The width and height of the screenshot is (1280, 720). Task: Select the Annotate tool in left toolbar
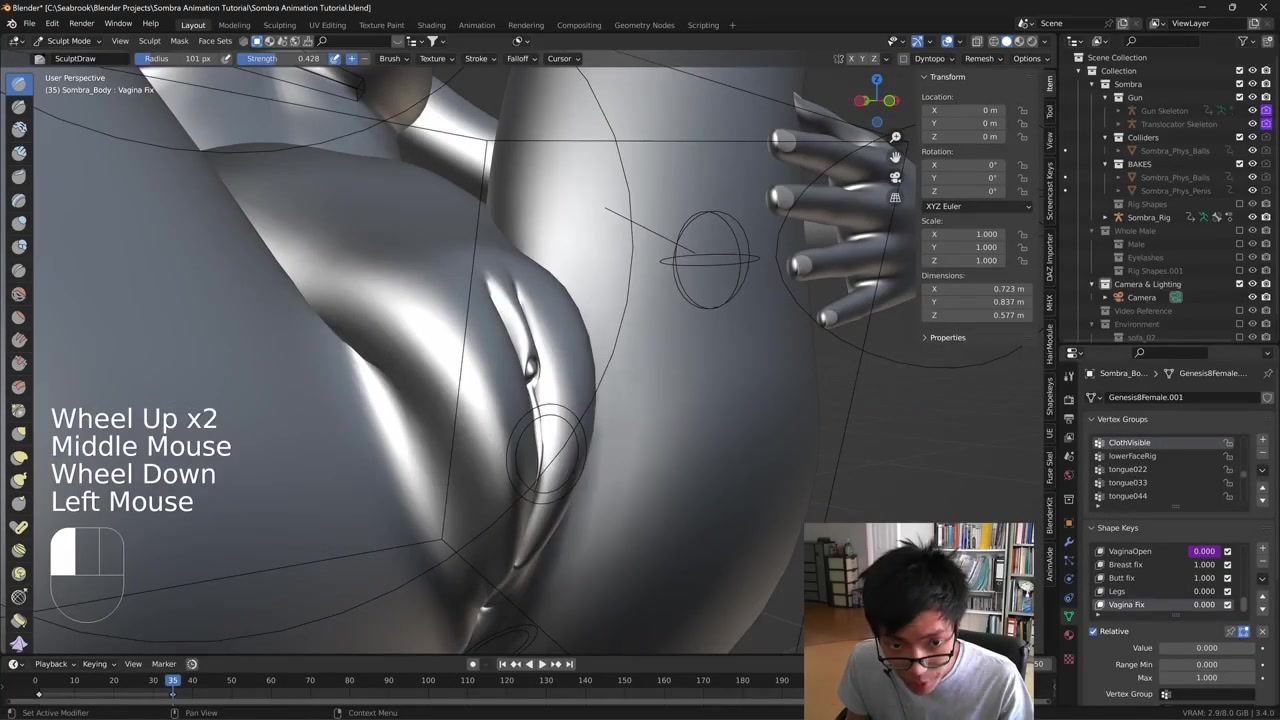19,527
